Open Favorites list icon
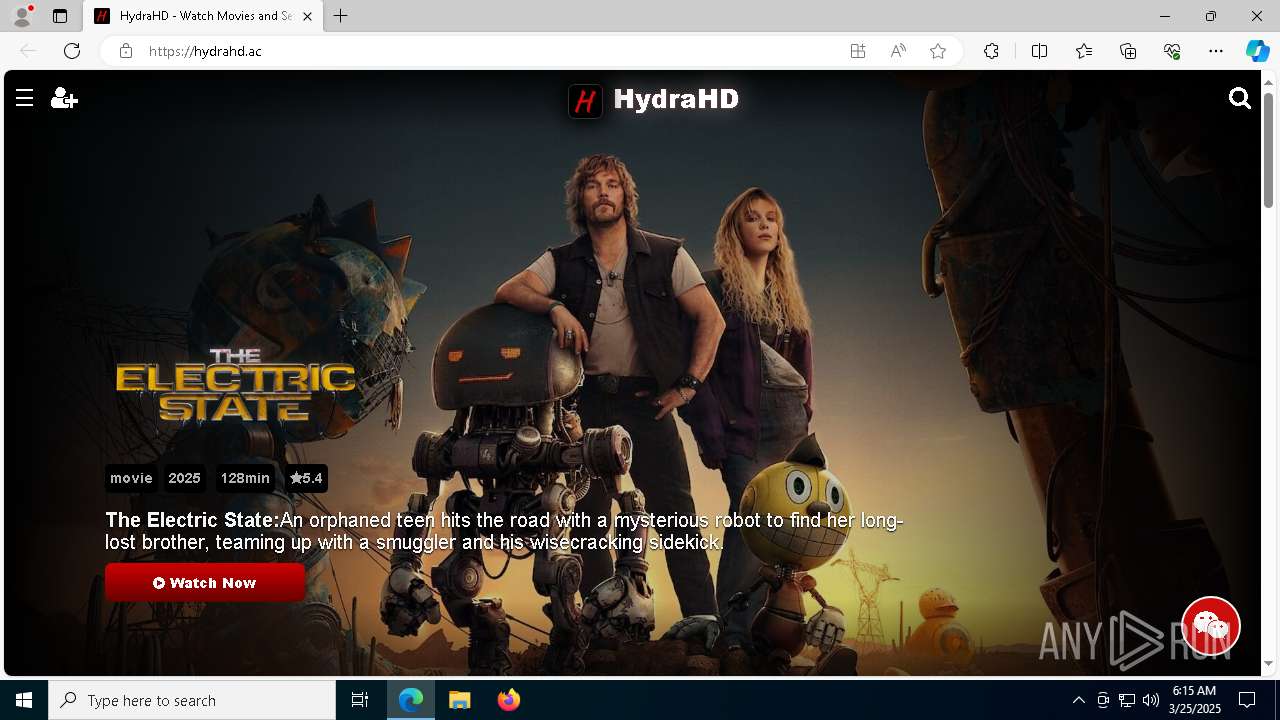 coord(1084,51)
